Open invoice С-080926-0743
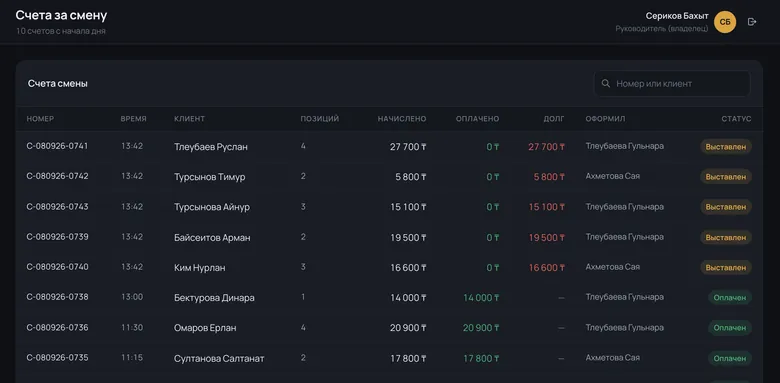The width and height of the screenshot is (780, 383). click(x=57, y=206)
